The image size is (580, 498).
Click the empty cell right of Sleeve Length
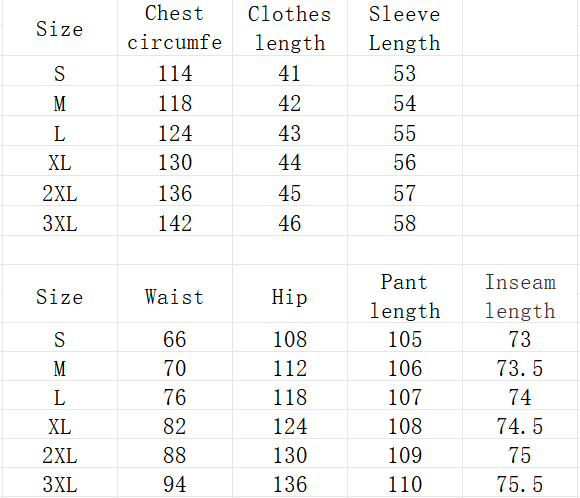point(520,28)
